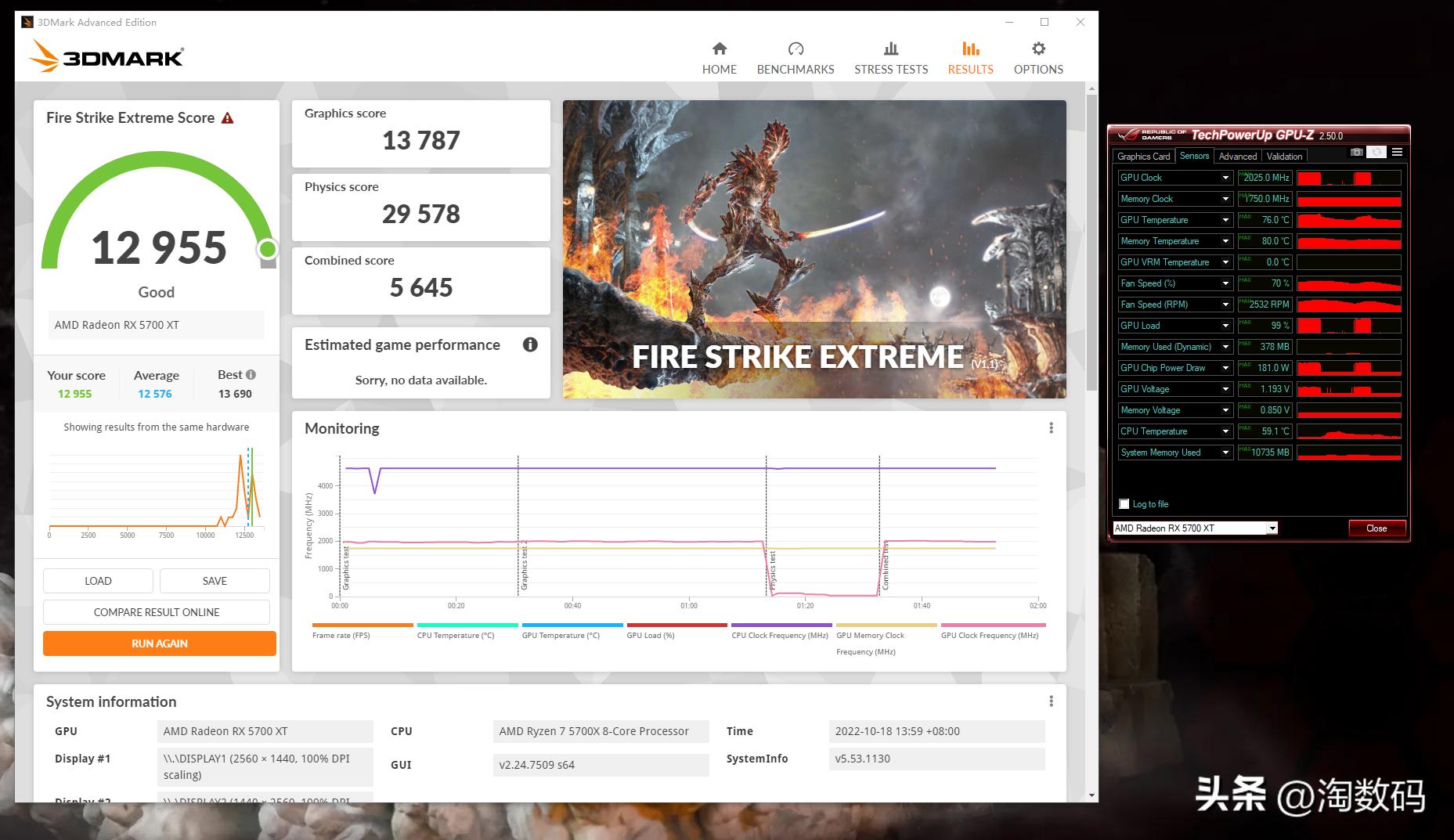Viewport: 1454px width, 840px height.
Task: Open 3DMark Options via the gear icon
Action: click(x=1038, y=56)
